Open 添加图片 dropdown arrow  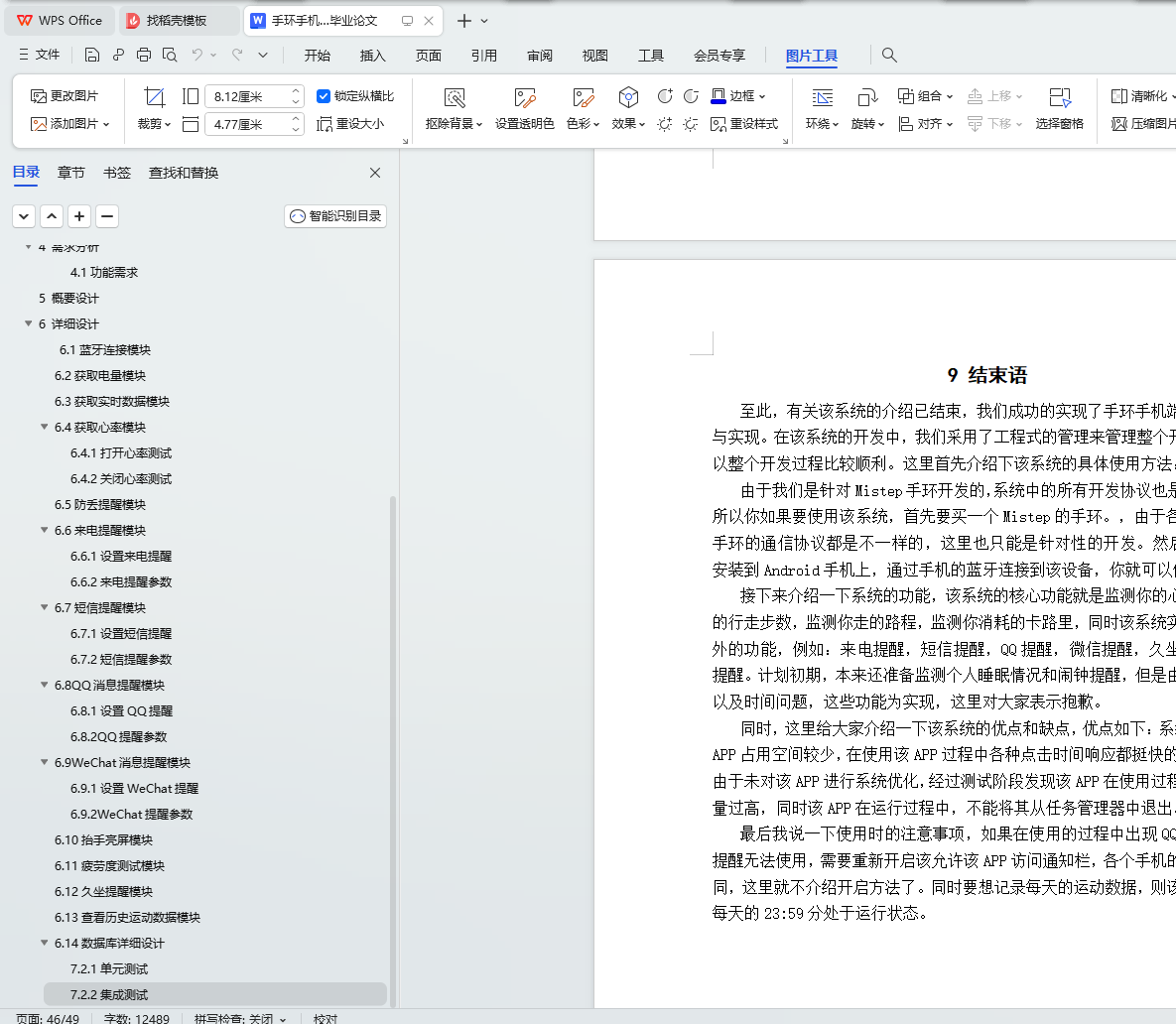(x=106, y=124)
